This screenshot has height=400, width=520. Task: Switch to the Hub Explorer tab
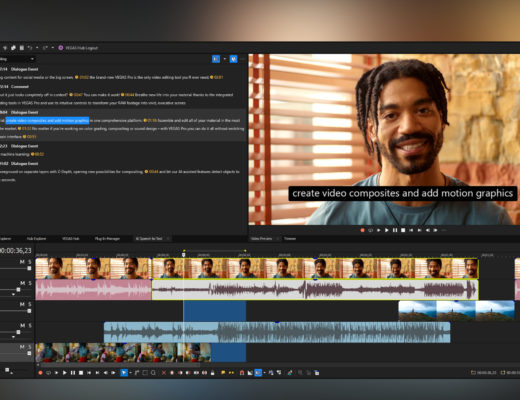[x=36, y=239]
